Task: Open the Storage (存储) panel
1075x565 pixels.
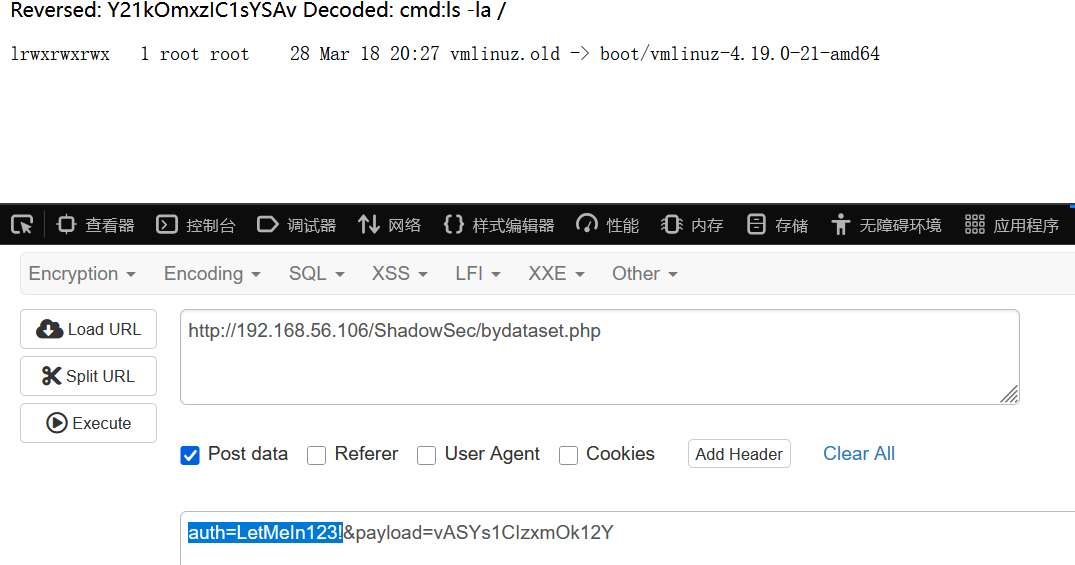Action: [x=777, y=225]
